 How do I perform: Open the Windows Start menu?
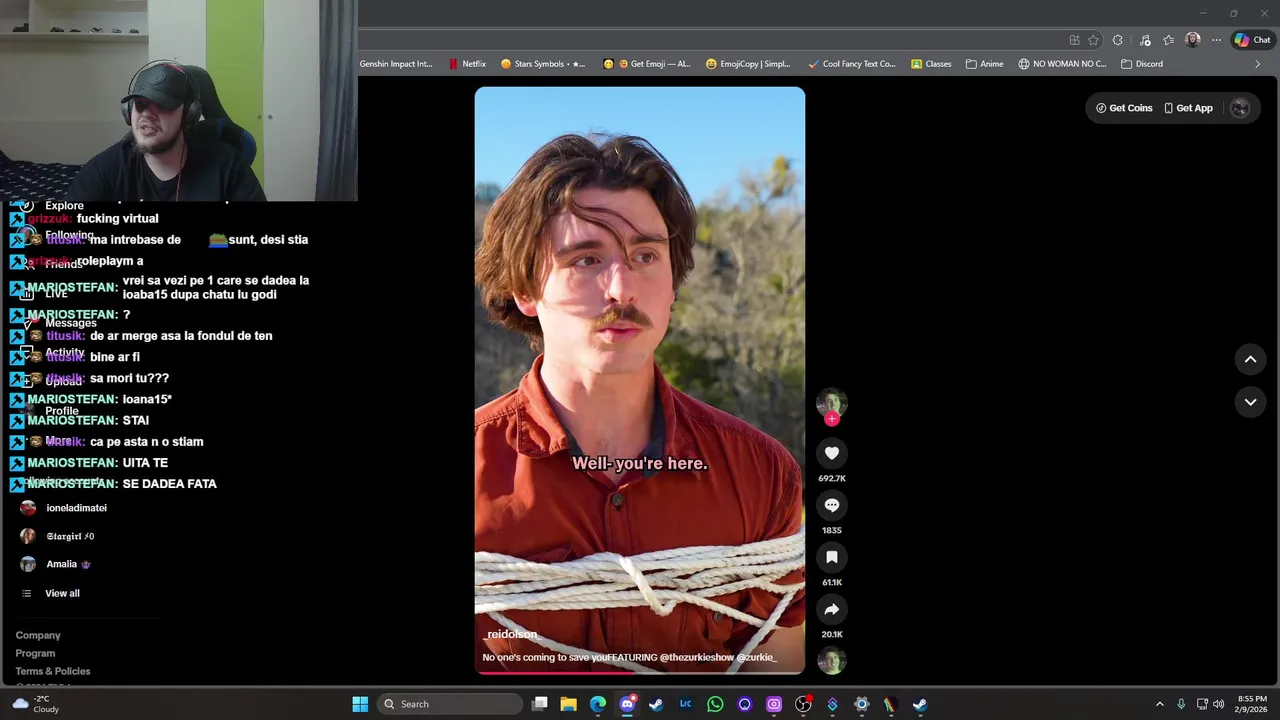[360, 704]
